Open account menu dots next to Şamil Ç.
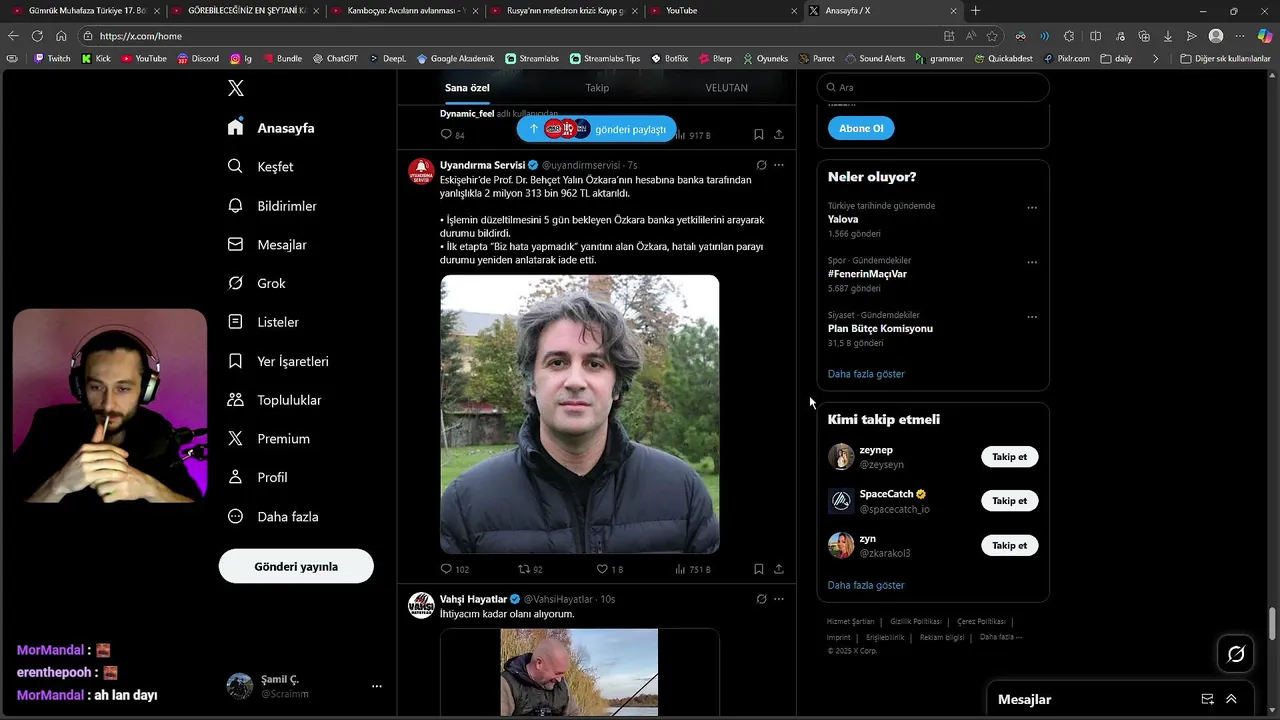 click(377, 686)
